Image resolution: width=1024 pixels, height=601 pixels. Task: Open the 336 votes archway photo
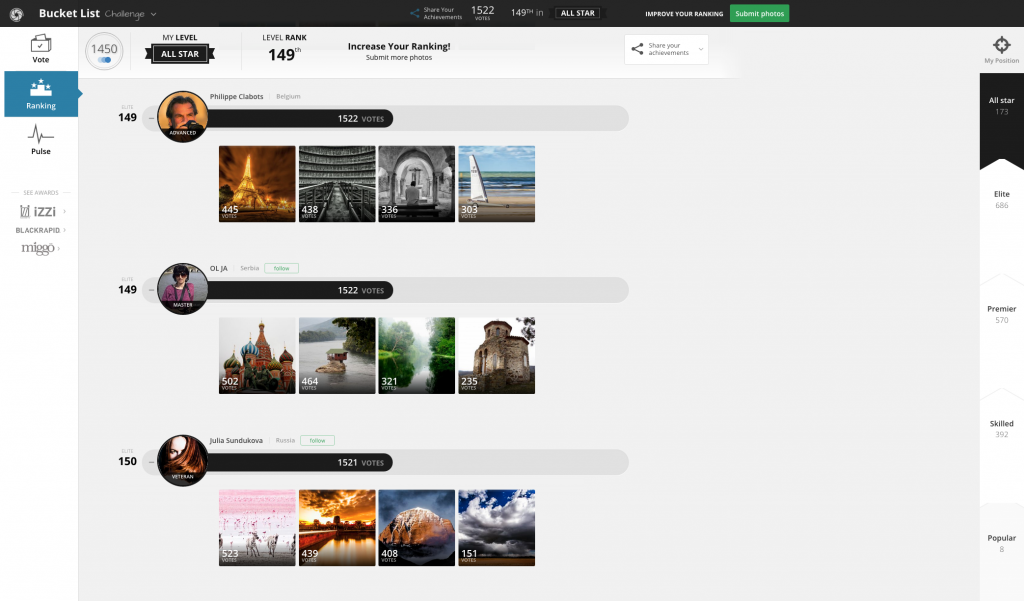point(417,184)
